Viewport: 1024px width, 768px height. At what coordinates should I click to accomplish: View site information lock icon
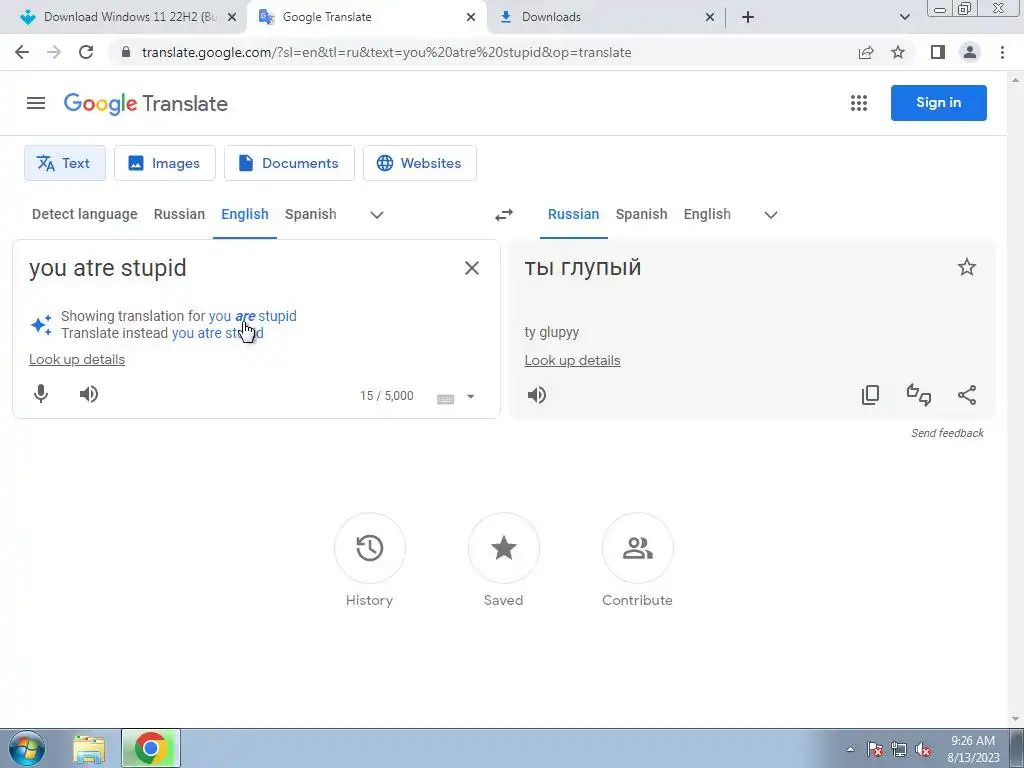point(126,52)
